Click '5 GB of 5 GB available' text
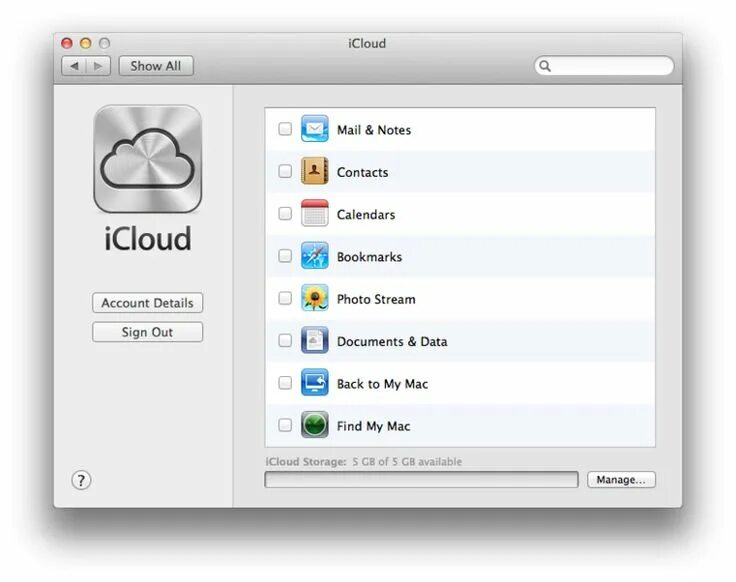The width and height of the screenshot is (736, 582). pyautogui.click(x=407, y=461)
